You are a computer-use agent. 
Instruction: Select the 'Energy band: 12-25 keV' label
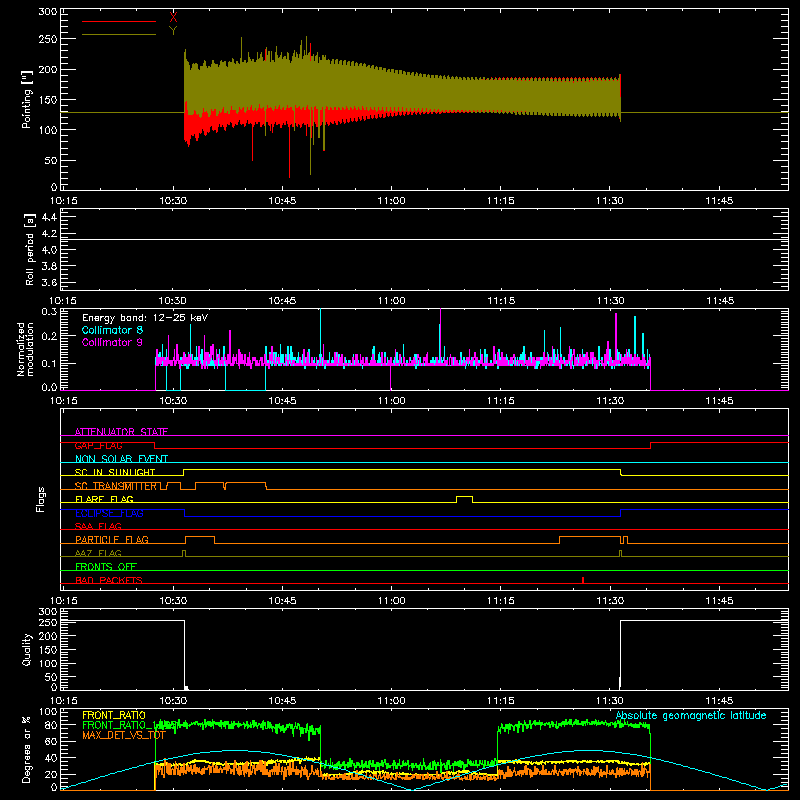tap(145, 318)
